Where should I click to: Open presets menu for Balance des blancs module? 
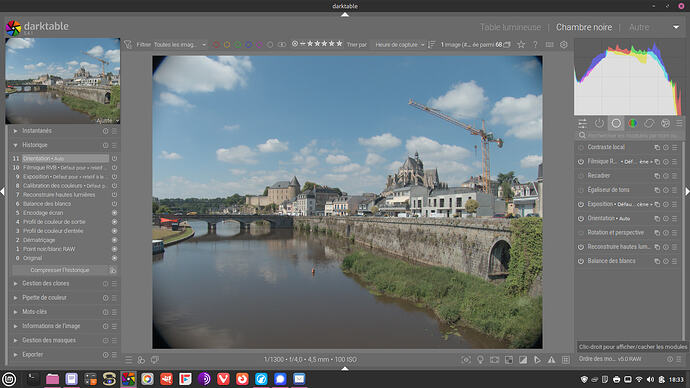[x=675, y=261]
